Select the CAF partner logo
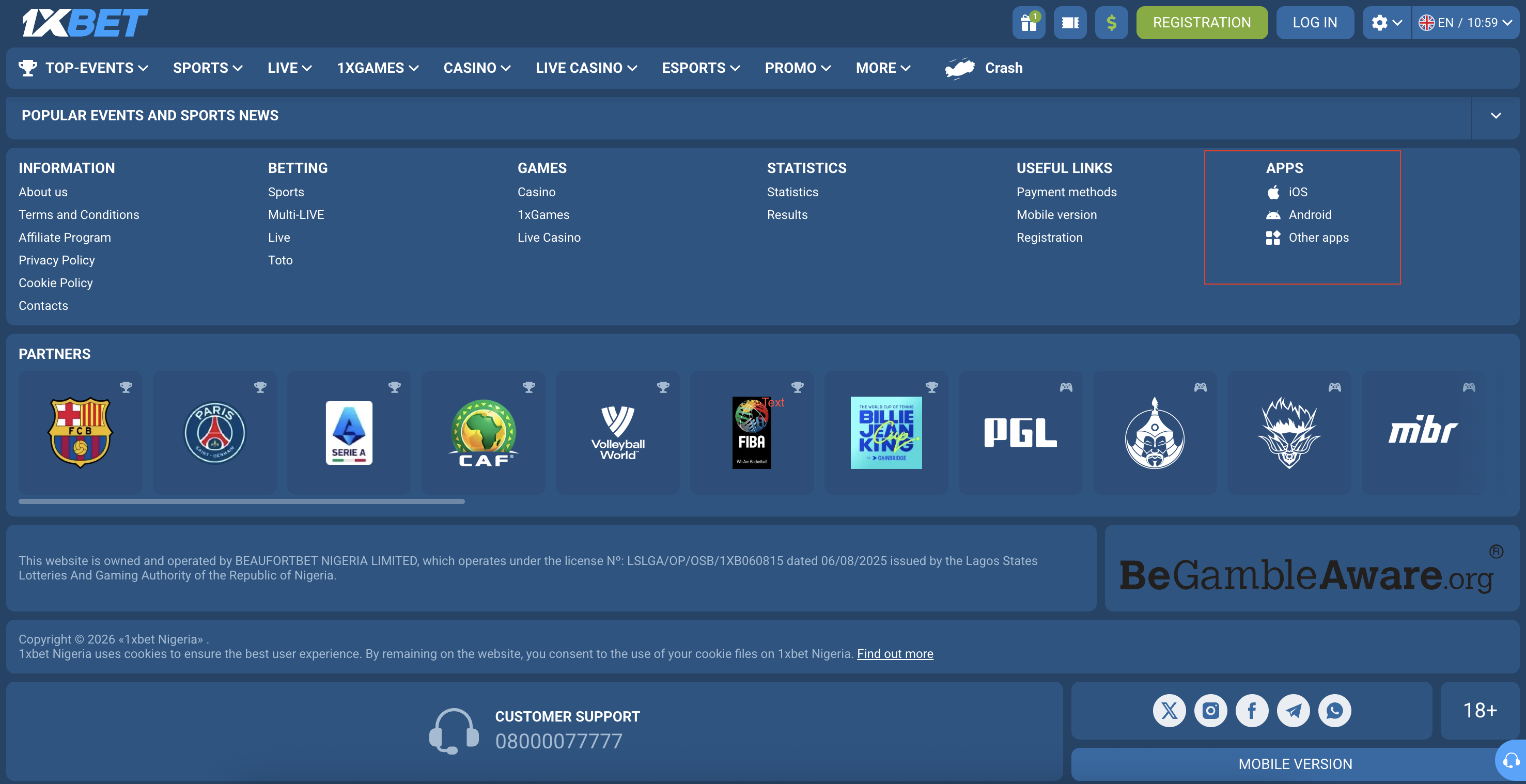The image size is (1526, 784). point(484,433)
